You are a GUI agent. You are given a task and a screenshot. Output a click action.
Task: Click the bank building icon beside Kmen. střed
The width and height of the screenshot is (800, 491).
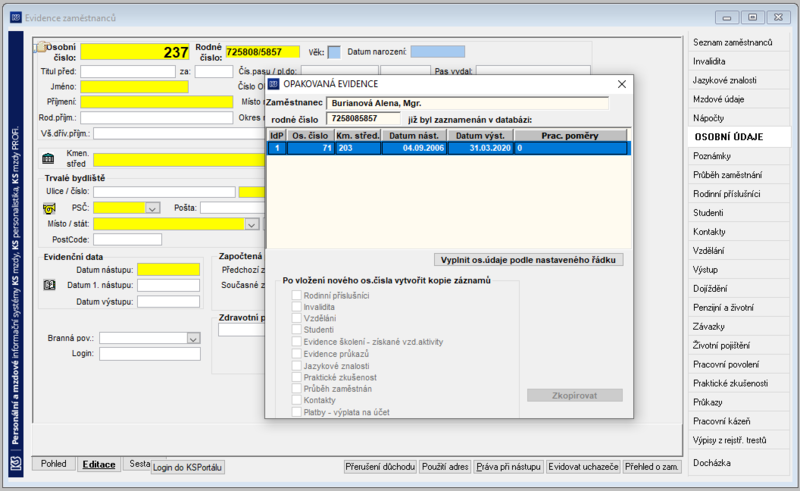(48, 159)
